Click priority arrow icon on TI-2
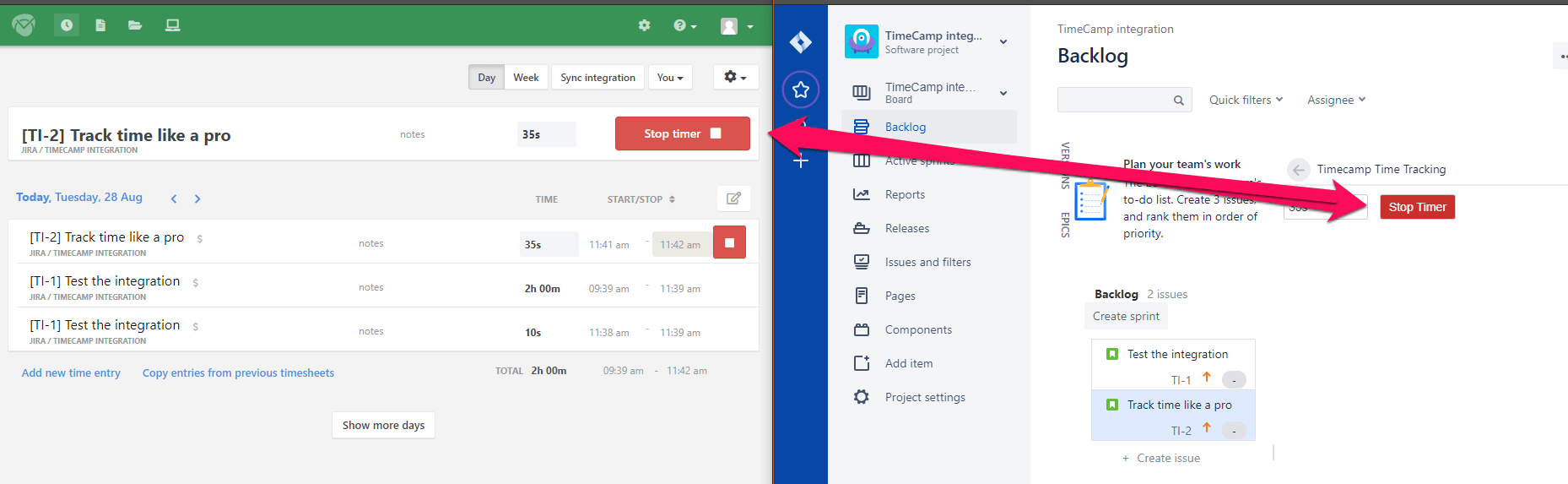1568x484 pixels. pyautogui.click(x=1207, y=427)
